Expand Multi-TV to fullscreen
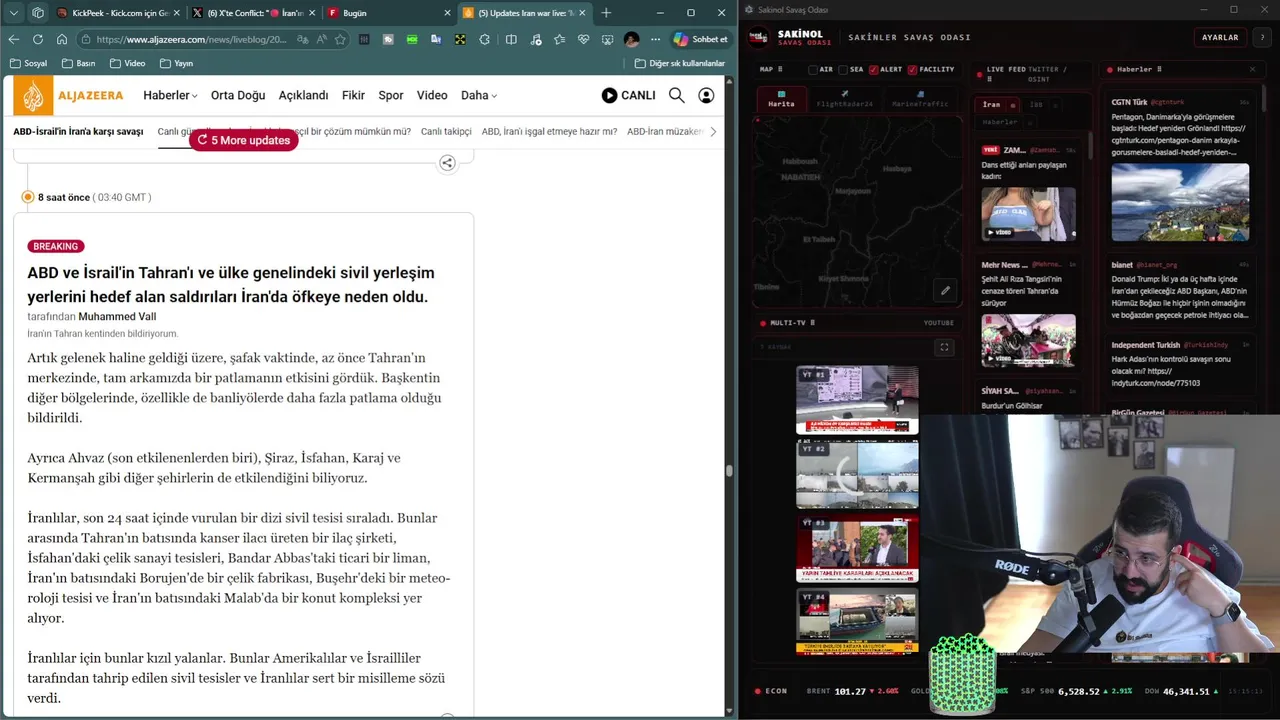 (x=944, y=347)
